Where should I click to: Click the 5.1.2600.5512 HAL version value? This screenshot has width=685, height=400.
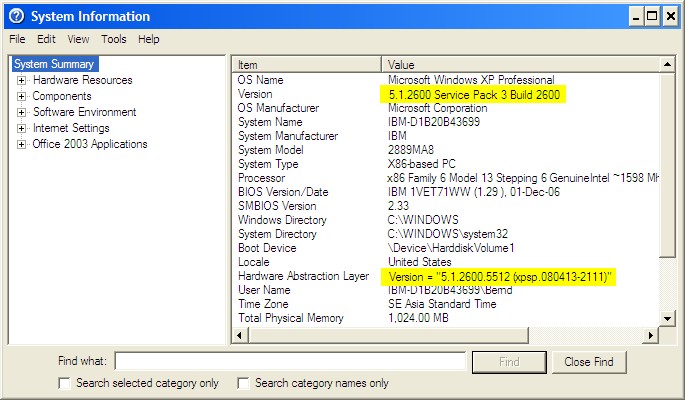[499, 277]
